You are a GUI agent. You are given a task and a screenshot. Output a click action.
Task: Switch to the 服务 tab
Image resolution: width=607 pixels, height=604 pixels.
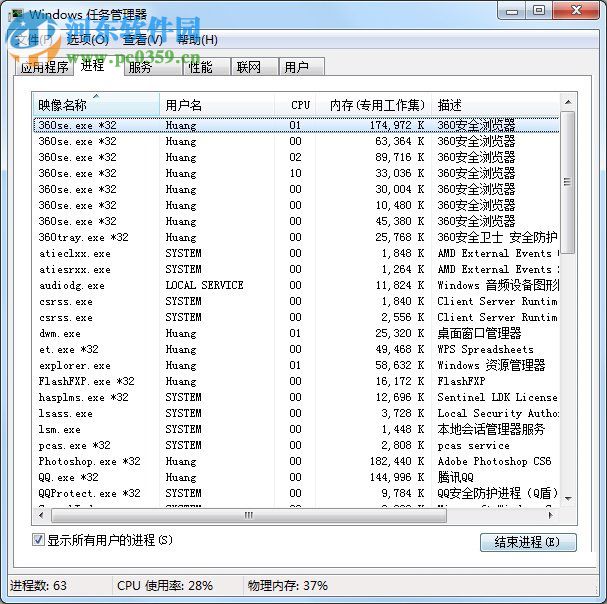point(153,67)
